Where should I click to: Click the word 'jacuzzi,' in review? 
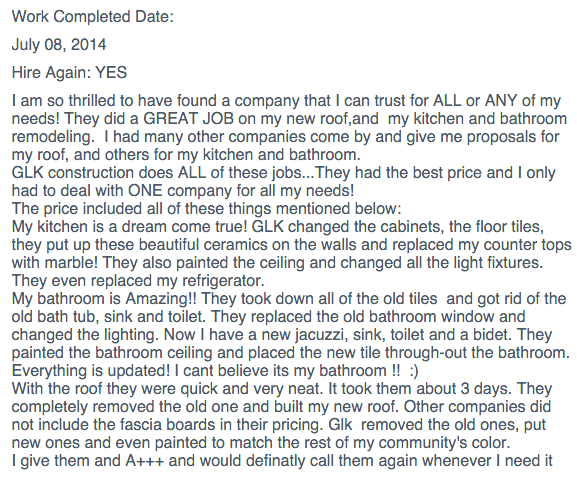[x=321, y=335]
